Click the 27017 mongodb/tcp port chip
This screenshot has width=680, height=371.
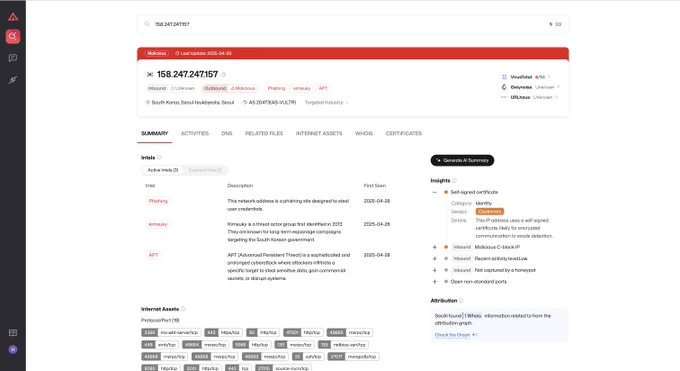[353, 357]
